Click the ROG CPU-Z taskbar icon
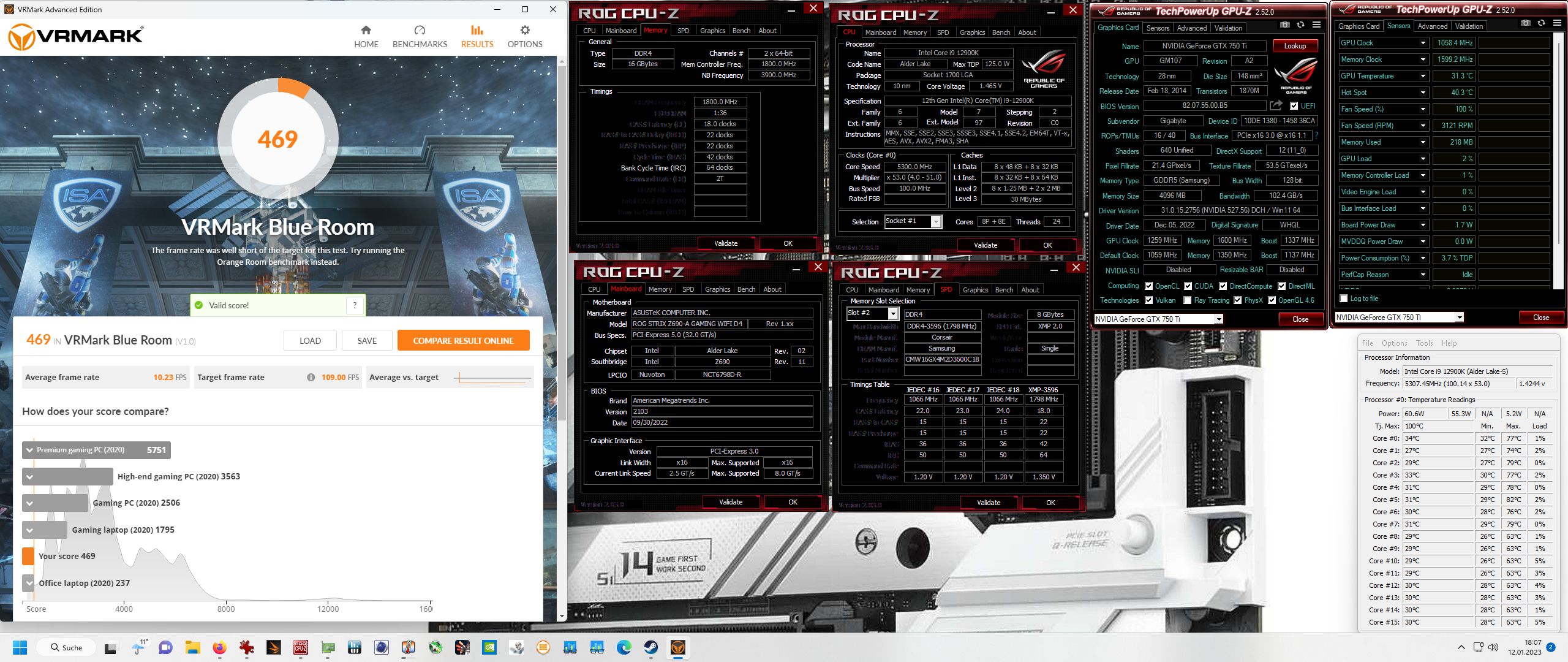Screen dimensions: 1568x662 (x=301, y=647)
